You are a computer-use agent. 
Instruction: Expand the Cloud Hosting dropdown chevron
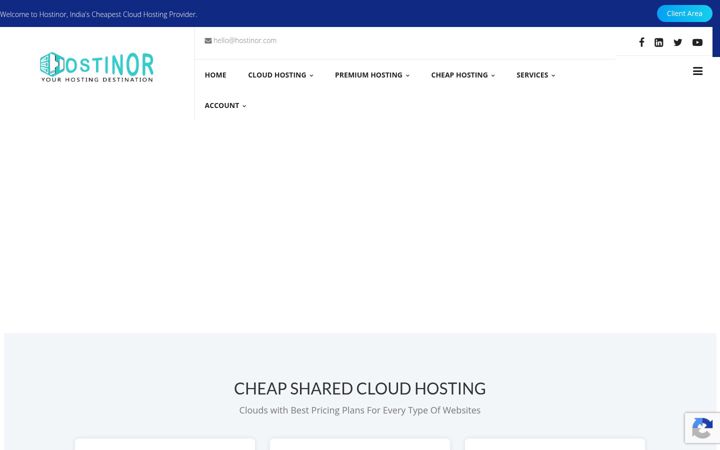coord(311,76)
